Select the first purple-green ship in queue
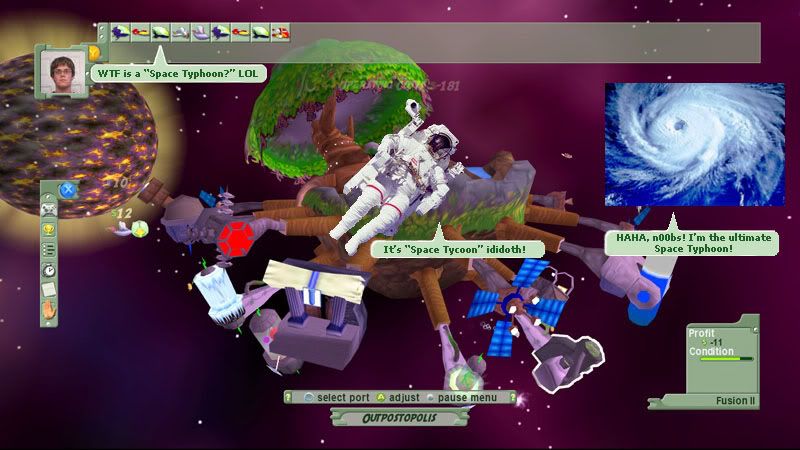 click(x=120, y=33)
